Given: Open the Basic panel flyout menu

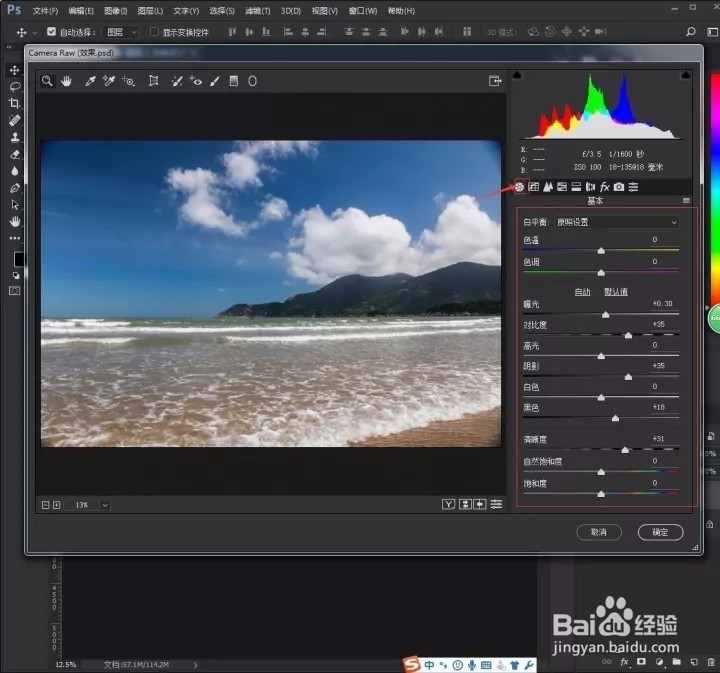Looking at the screenshot, I should coord(686,201).
